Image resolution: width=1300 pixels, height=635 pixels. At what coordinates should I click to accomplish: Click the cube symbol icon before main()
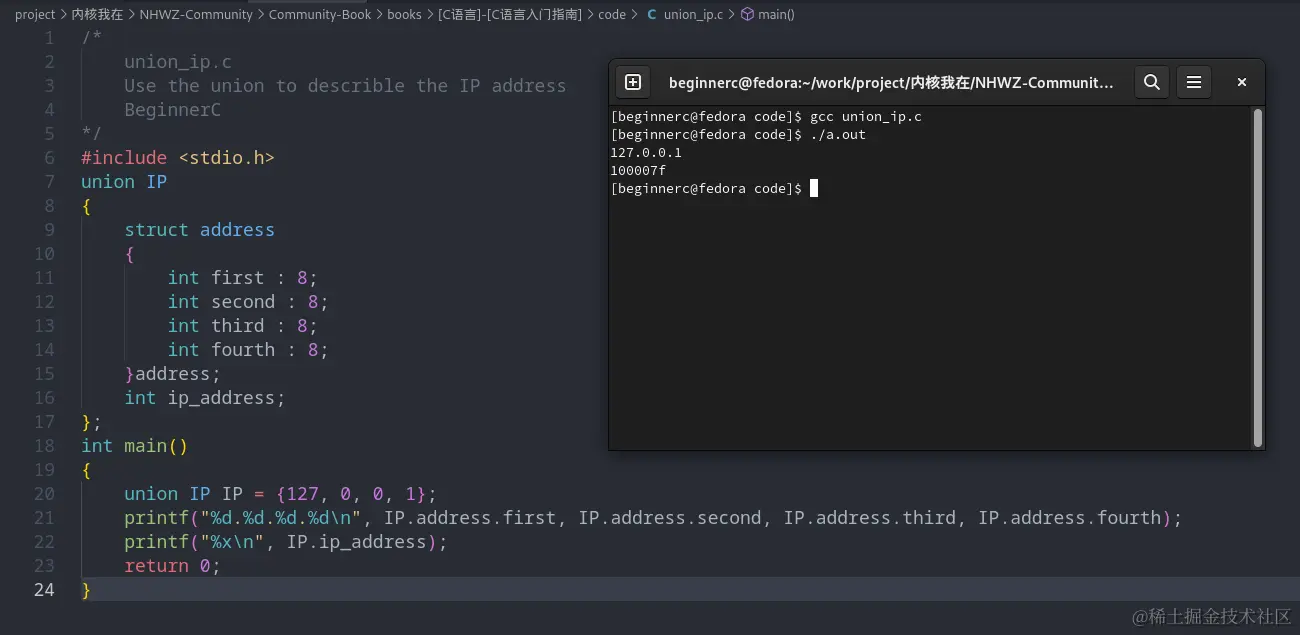pyautogui.click(x=746, y=15)
